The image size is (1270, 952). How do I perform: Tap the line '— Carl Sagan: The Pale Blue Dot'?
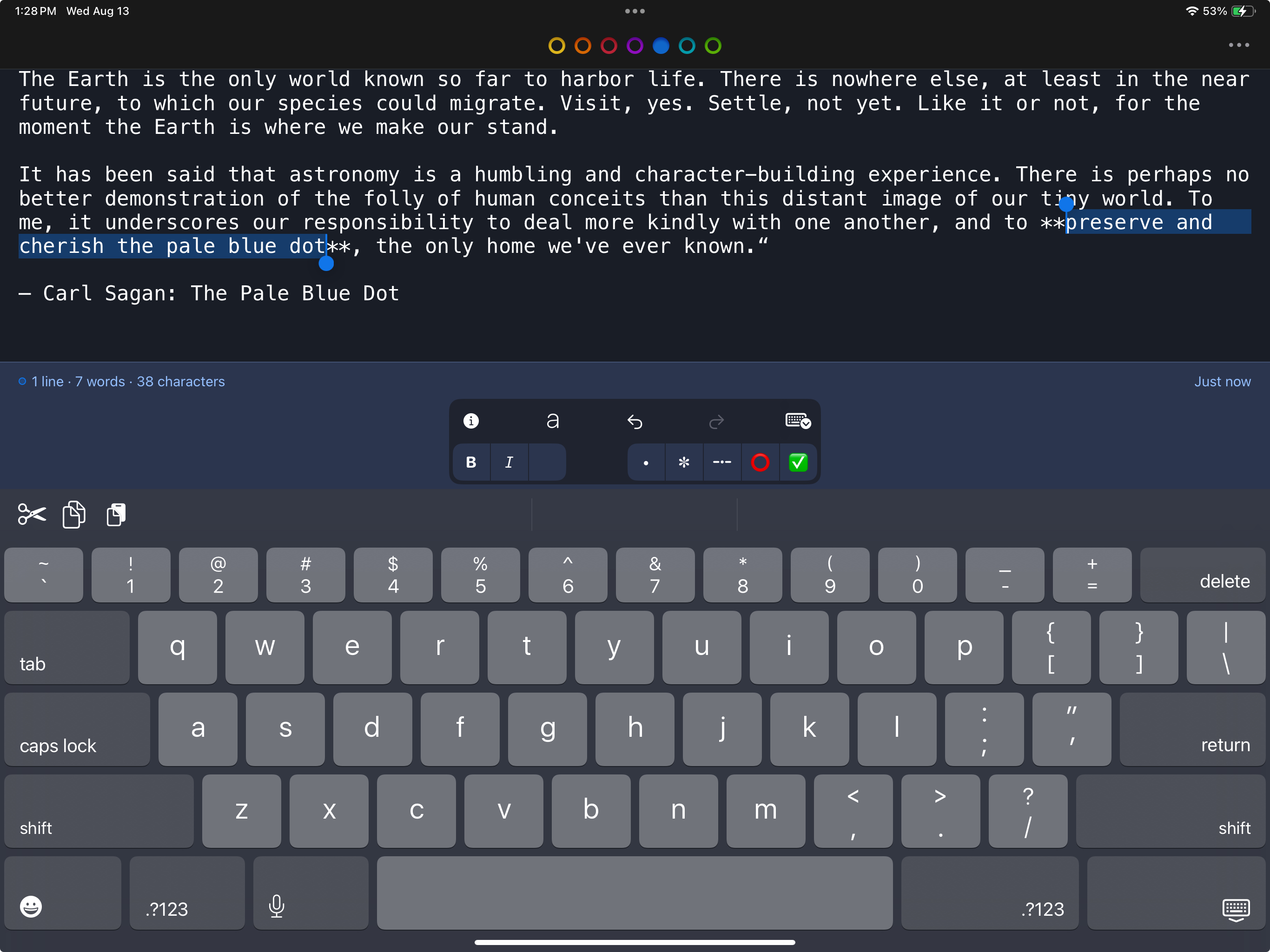pos(209,293)
